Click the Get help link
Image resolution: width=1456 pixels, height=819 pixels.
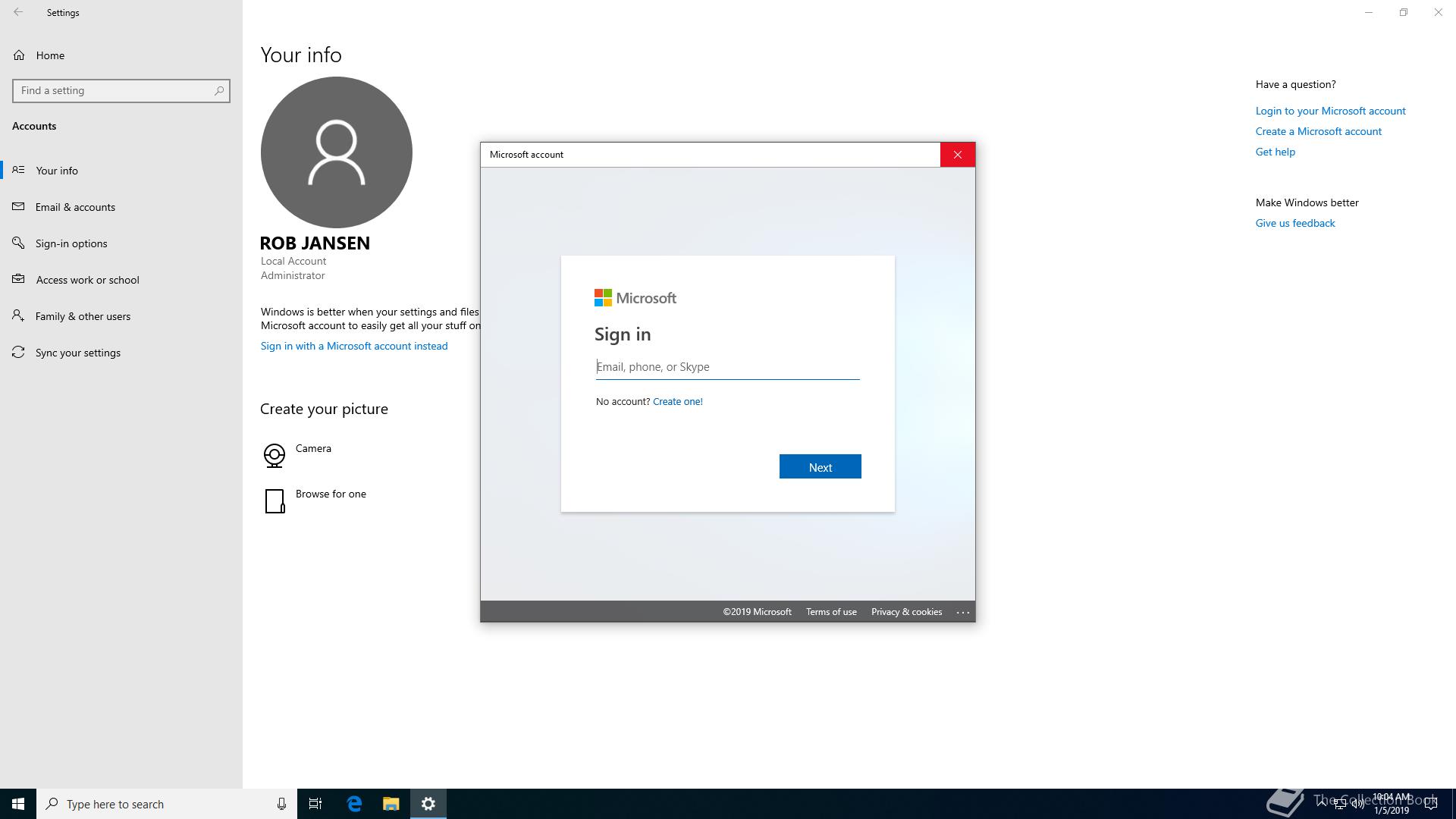tap(1276, 152)
